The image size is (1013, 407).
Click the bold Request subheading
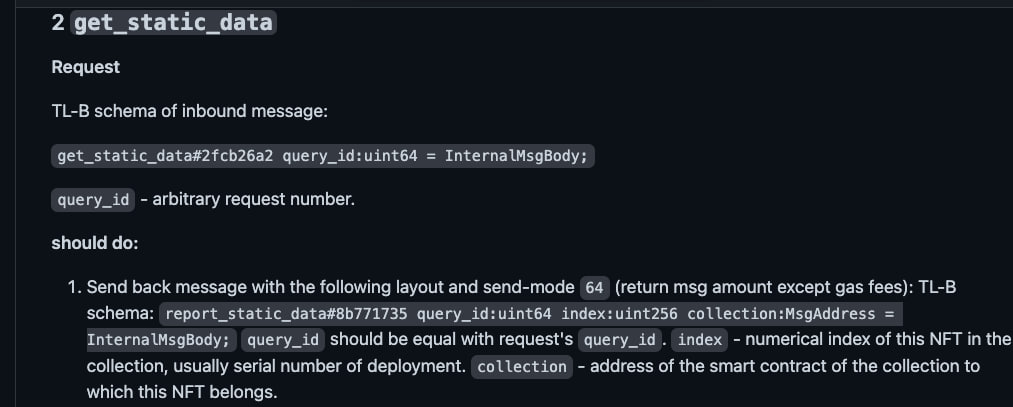click(x=85, y=67)
